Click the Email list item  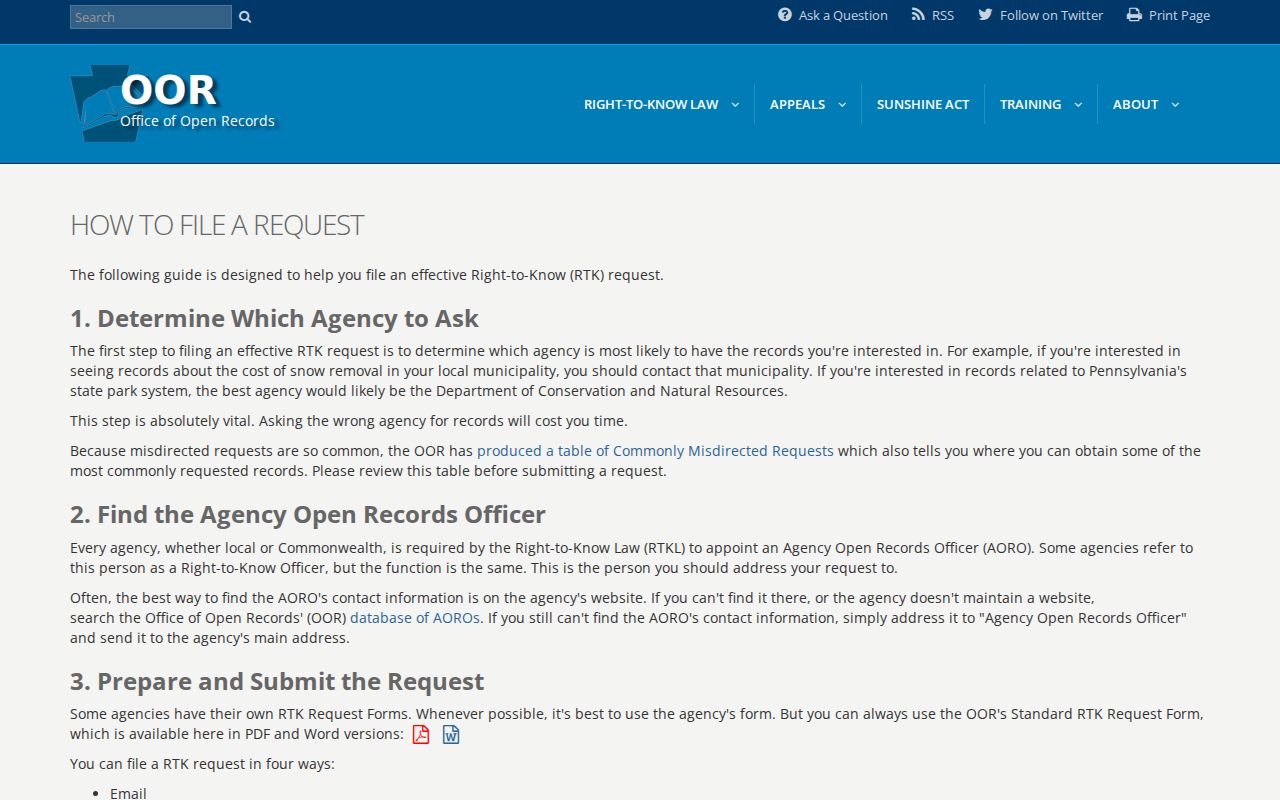pos(128,793)
